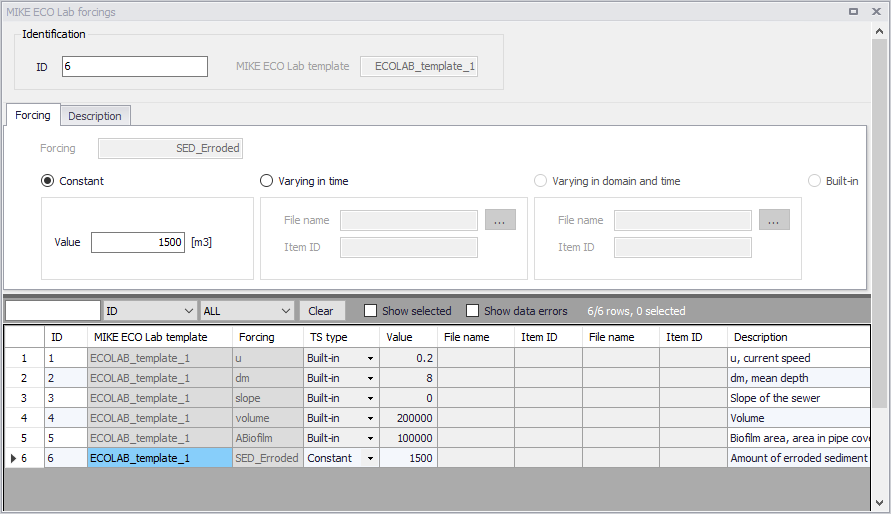This screenshot has height=514, width=891.
Task: Click value cell 1500 in table row 6
Action: 409,458
